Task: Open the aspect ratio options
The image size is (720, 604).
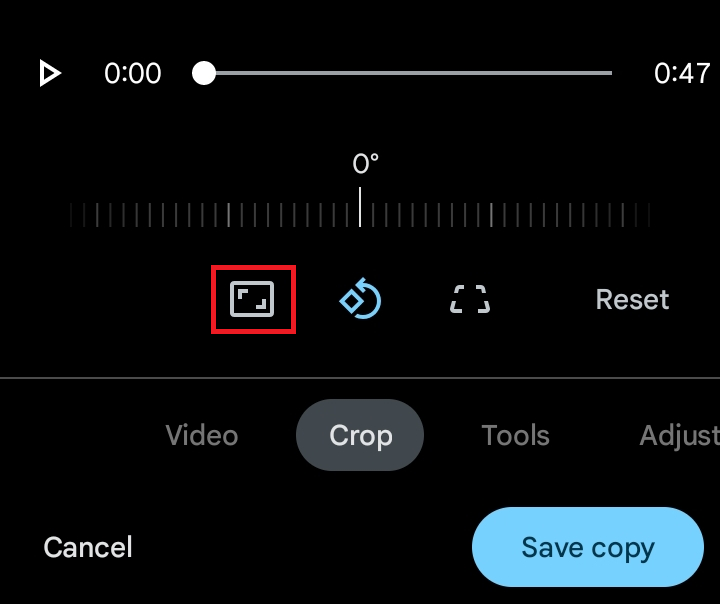Action: (253, 299)
